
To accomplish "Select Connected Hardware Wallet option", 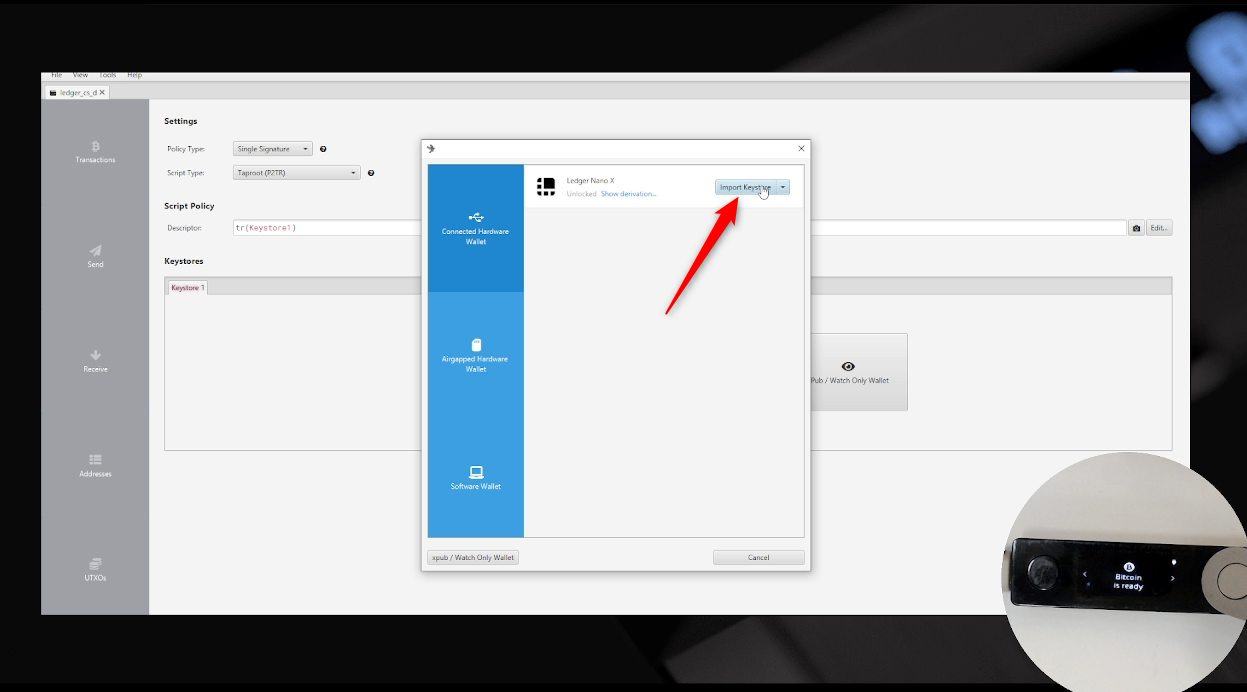I will coord(476,228).
